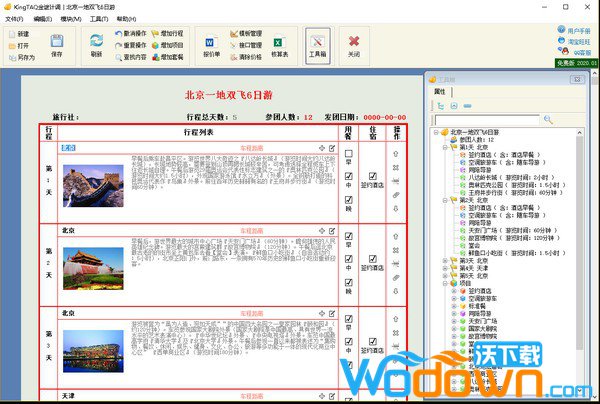Refresh the view with the 刷新 icon
This screenshot has height=404, width=600.
coord(96,40)
